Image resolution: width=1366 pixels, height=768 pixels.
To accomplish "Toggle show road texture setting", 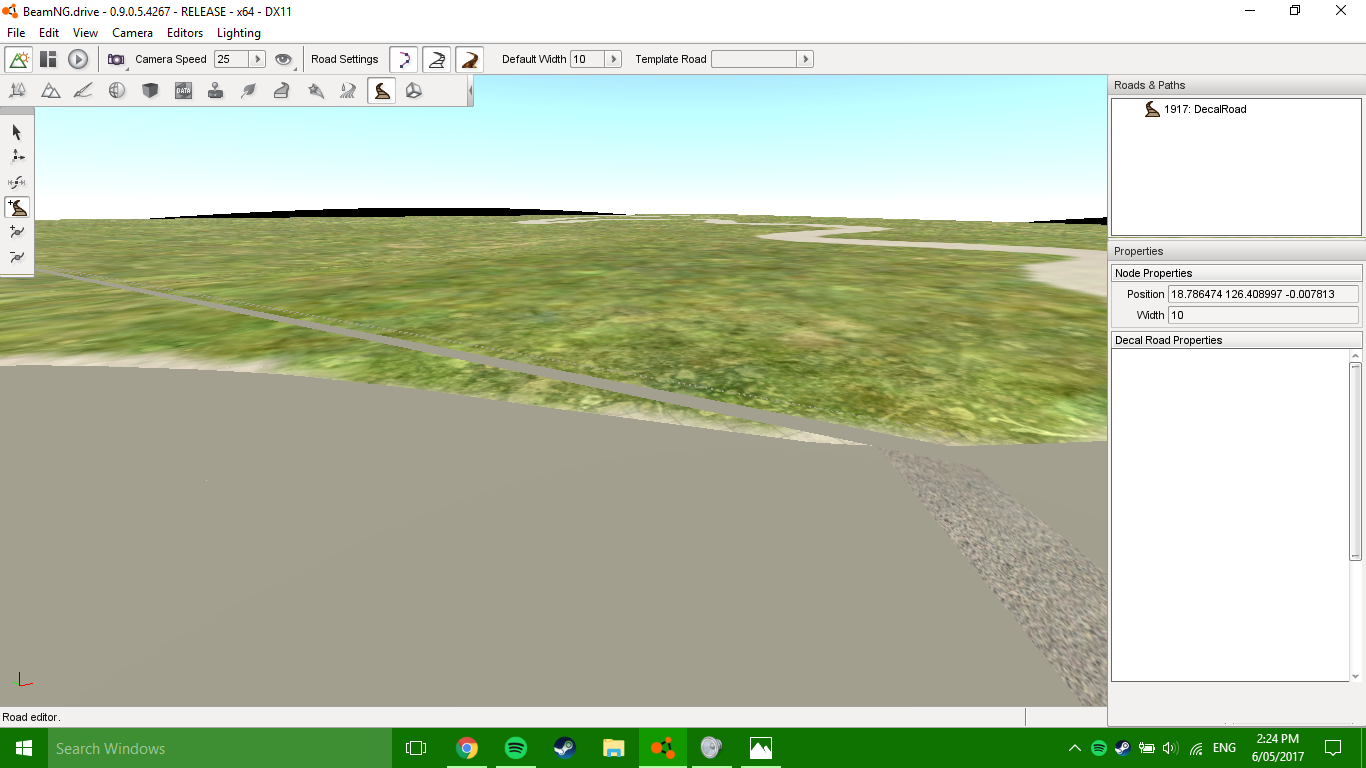I will [x=470, y=59].
